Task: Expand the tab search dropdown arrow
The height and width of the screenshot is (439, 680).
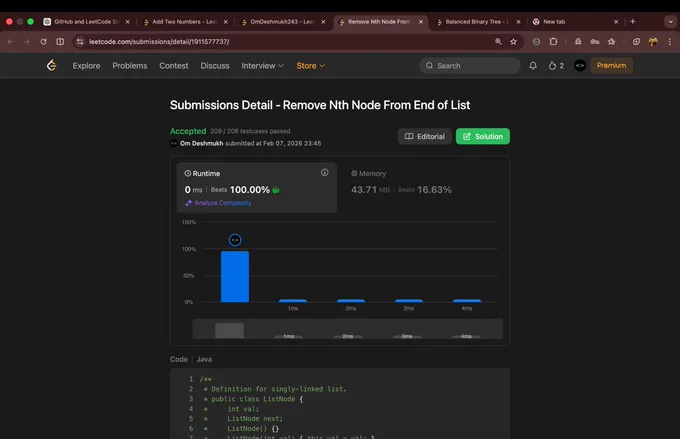Action: (670, 21)
